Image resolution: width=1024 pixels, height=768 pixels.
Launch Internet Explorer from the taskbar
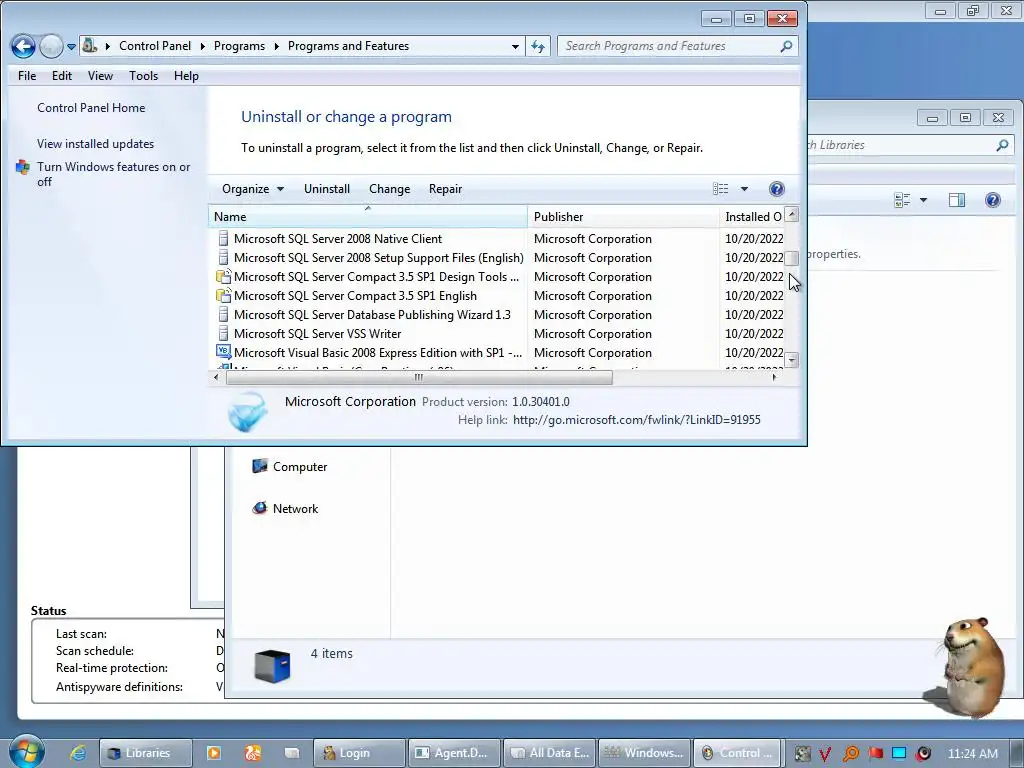(x=78, y=753)
